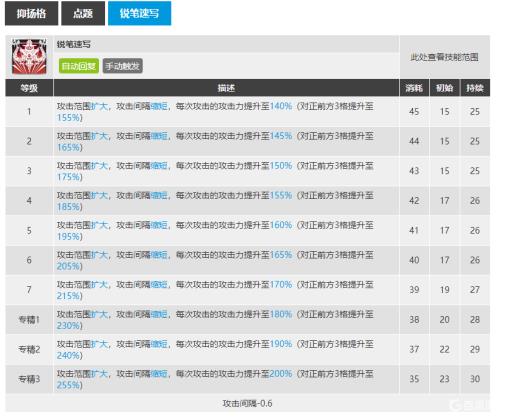Screen dimensions: 512x418
Task: Click the 描述 column header
Action: pyautogui.click(x=226, y=88)
